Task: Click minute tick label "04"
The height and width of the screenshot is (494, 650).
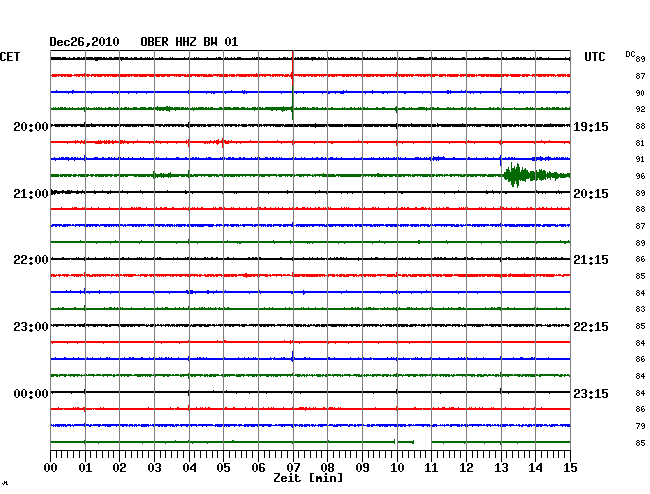Action: (x=189, y=468)
